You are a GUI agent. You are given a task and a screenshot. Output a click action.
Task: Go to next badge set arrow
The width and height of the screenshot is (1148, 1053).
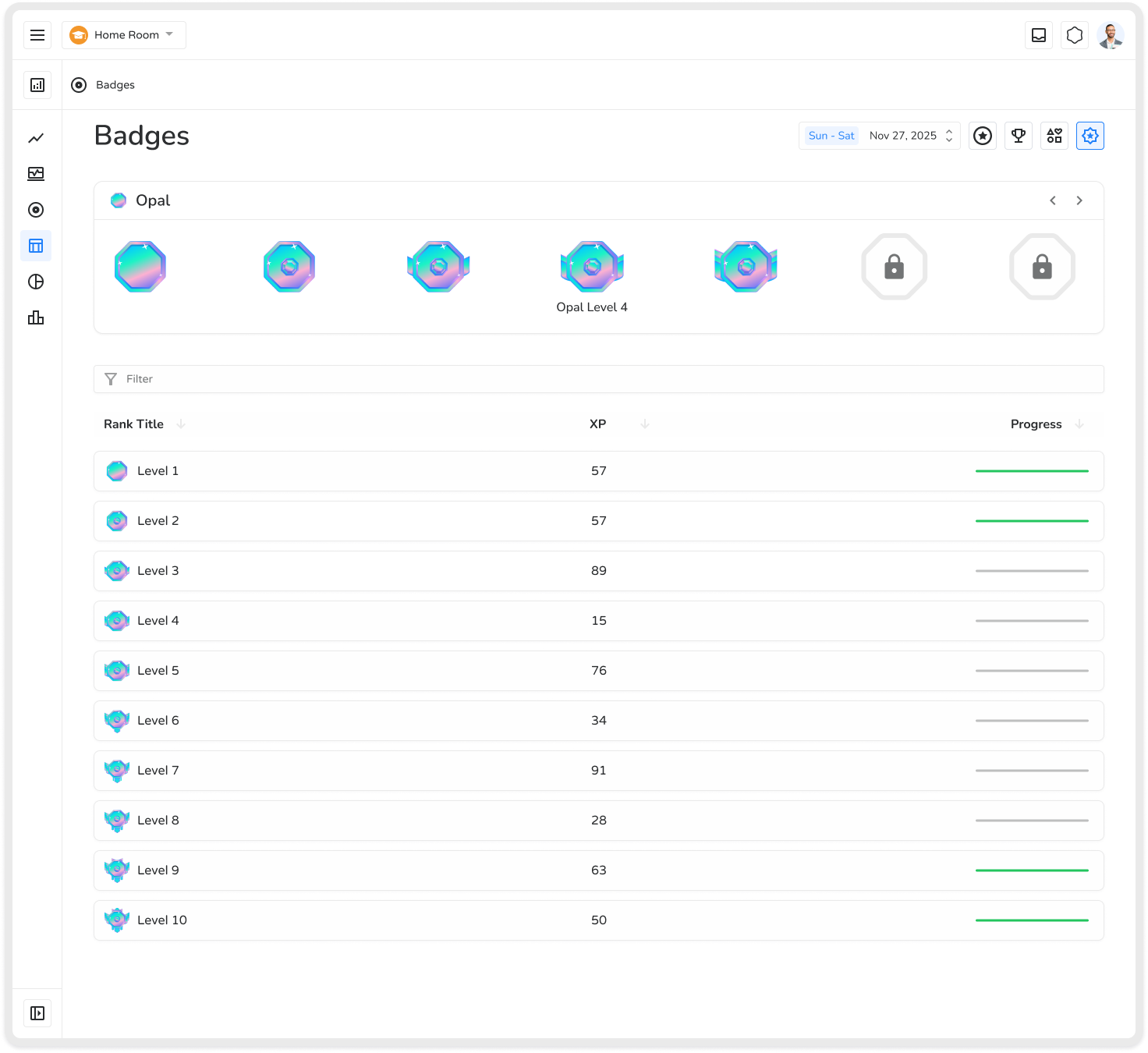pyautogui.click(x=1079, y=200)
